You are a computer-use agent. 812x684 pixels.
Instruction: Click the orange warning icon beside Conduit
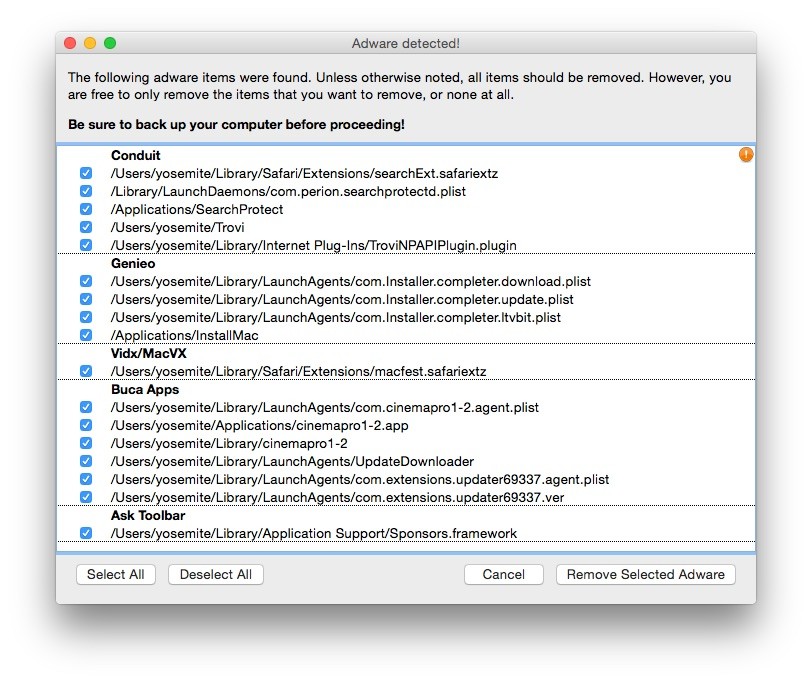746,155
